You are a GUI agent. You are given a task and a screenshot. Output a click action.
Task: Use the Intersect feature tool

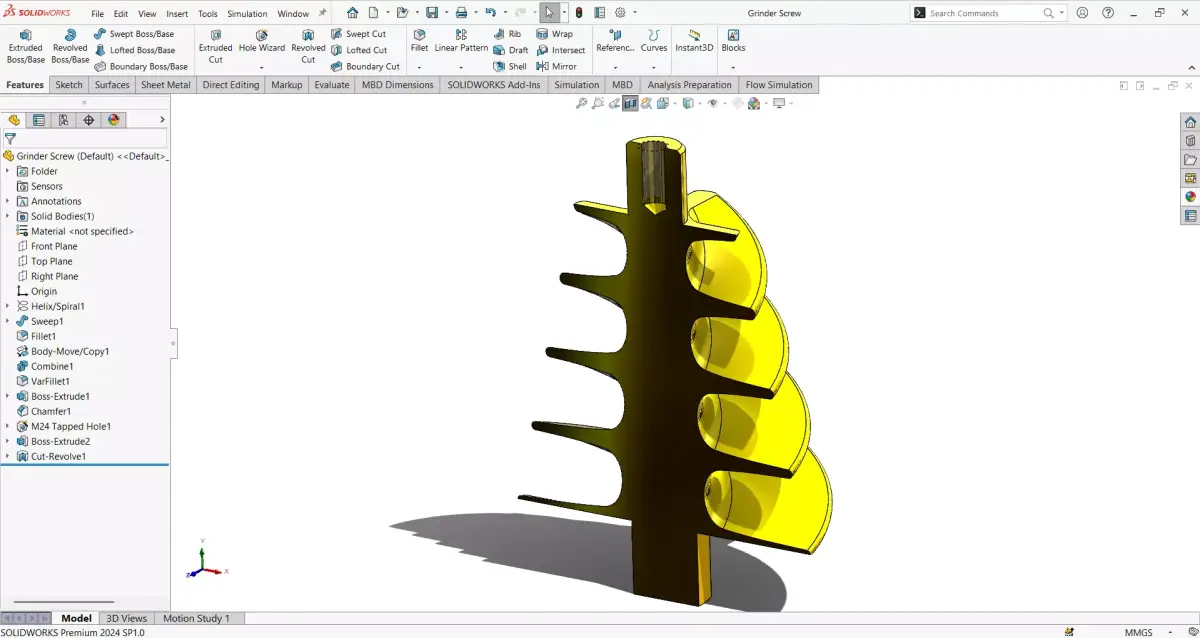(560, 50)
